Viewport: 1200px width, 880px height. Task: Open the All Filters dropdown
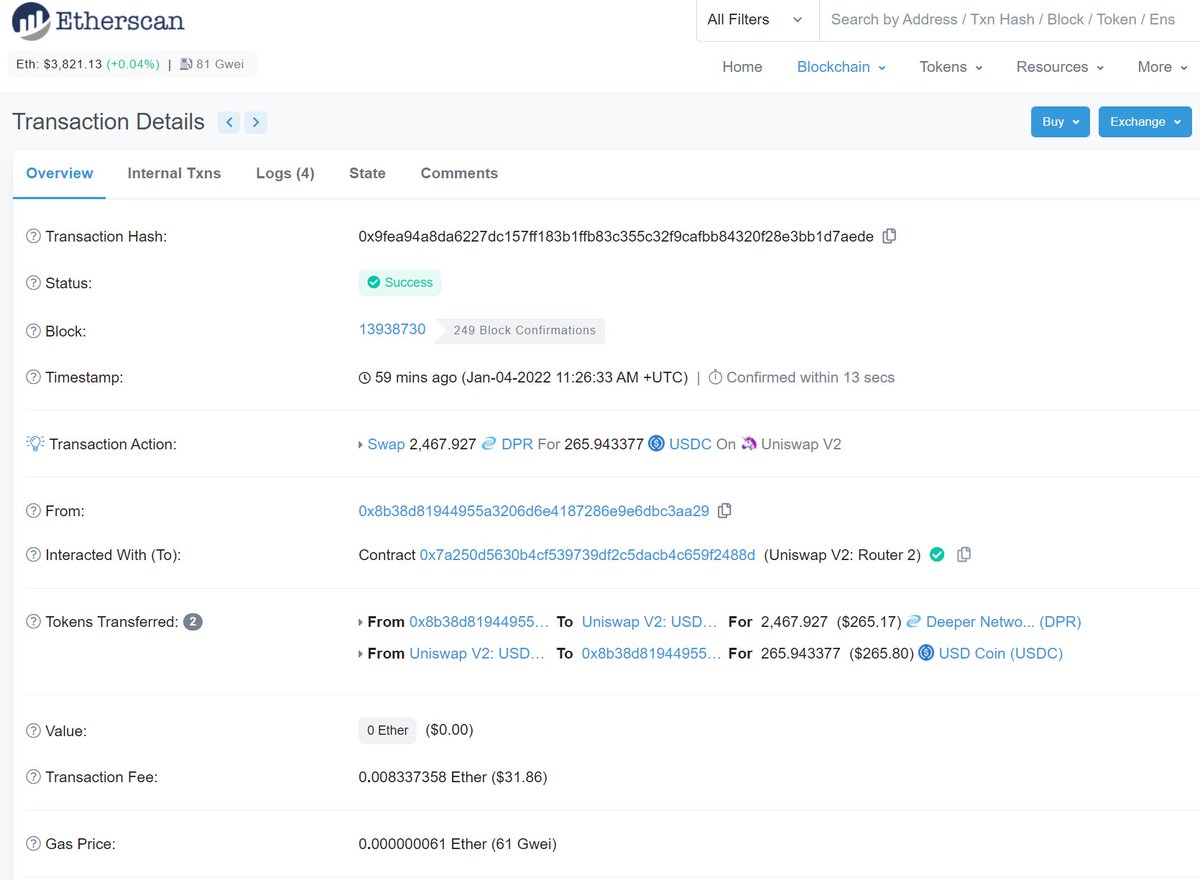(757, 20)
